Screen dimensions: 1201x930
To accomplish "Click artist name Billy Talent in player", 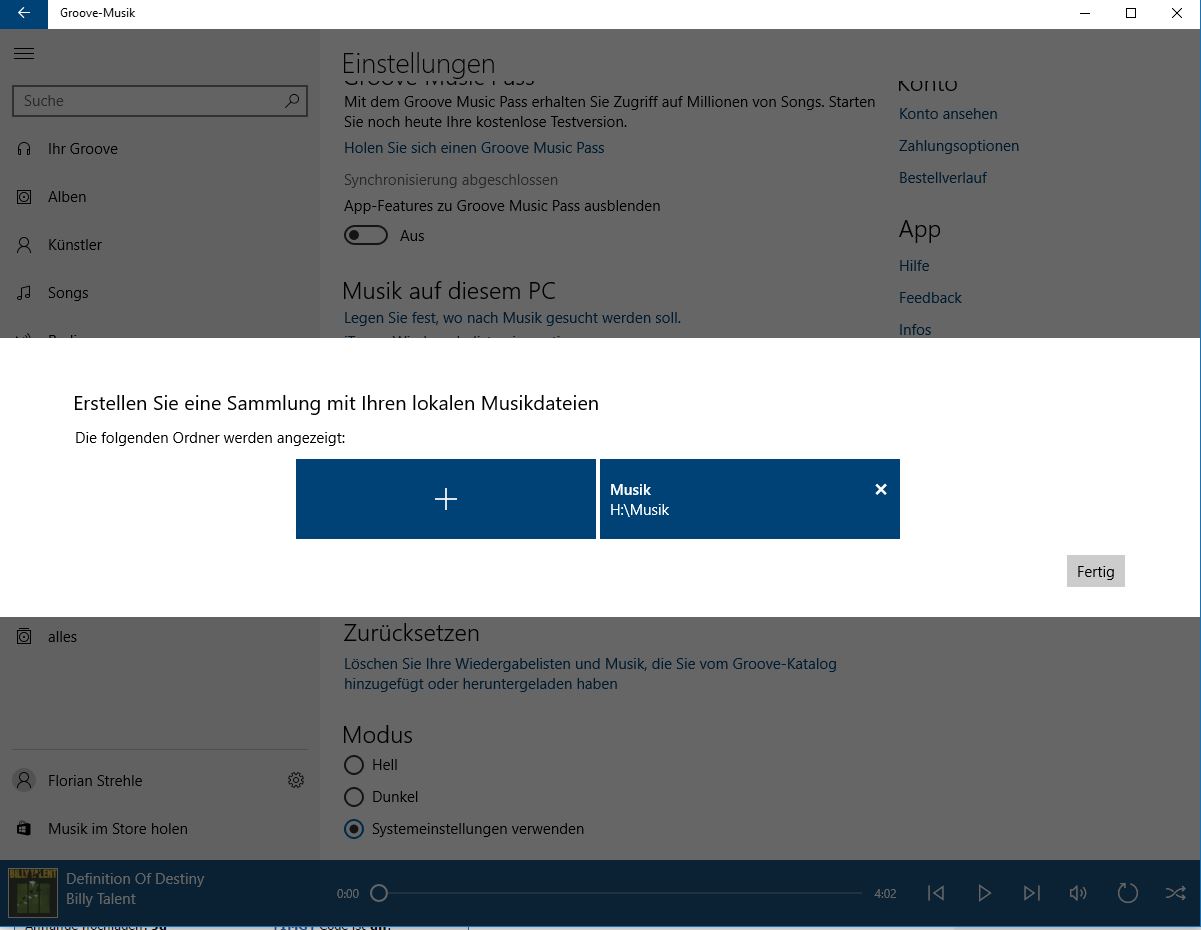I will click(x=101, y=898).
